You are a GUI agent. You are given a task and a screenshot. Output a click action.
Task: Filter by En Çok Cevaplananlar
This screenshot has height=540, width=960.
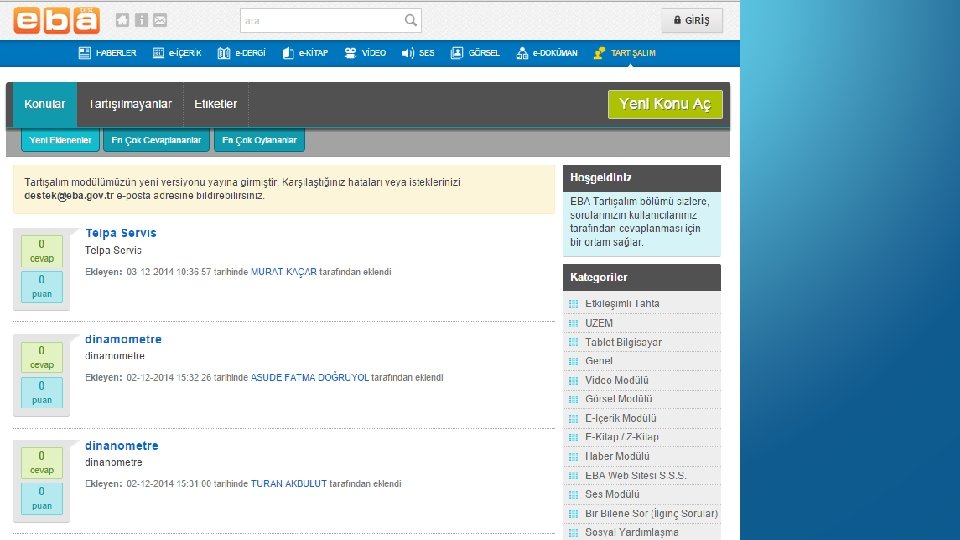pos(156,140)
